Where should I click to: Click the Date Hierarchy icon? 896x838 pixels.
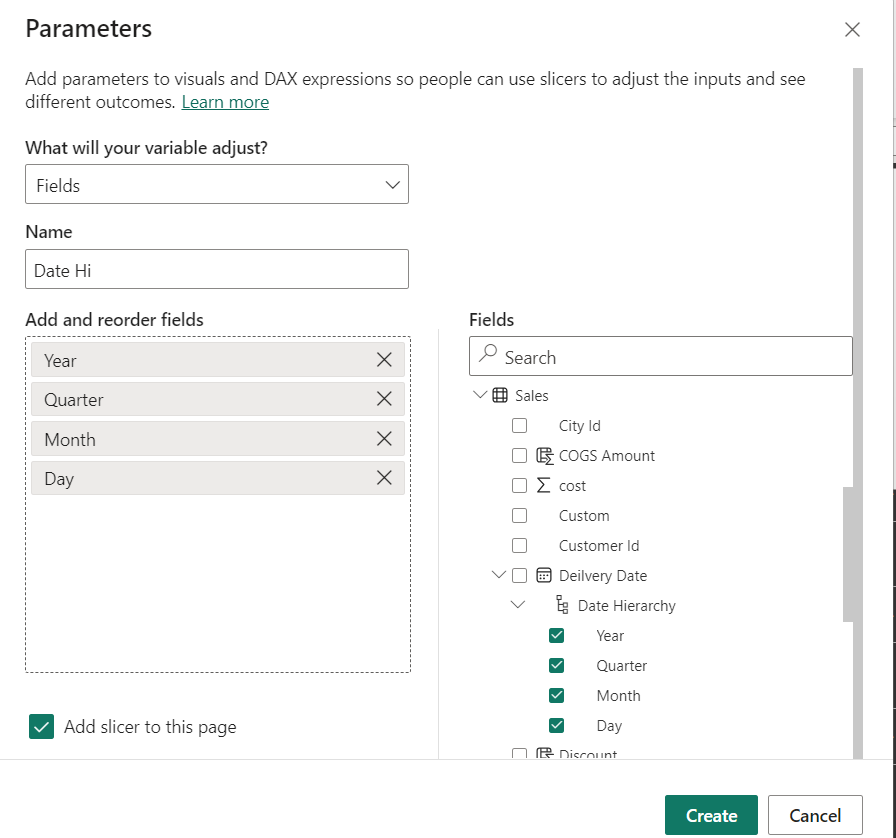(562, 605)
